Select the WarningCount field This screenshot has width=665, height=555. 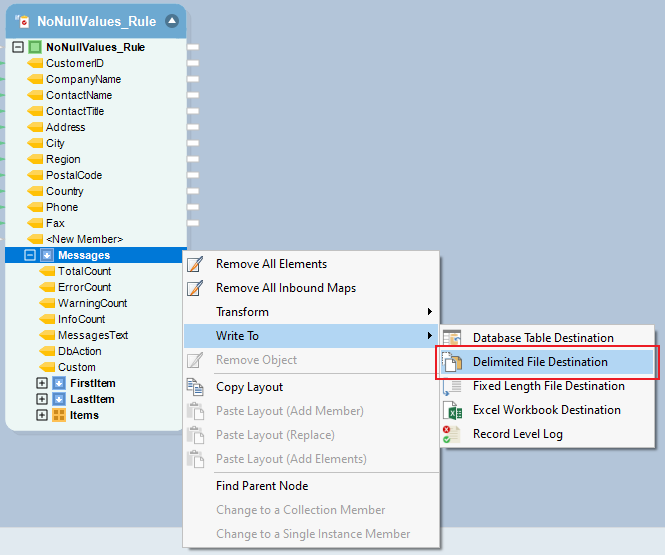[x=92, y=303]
